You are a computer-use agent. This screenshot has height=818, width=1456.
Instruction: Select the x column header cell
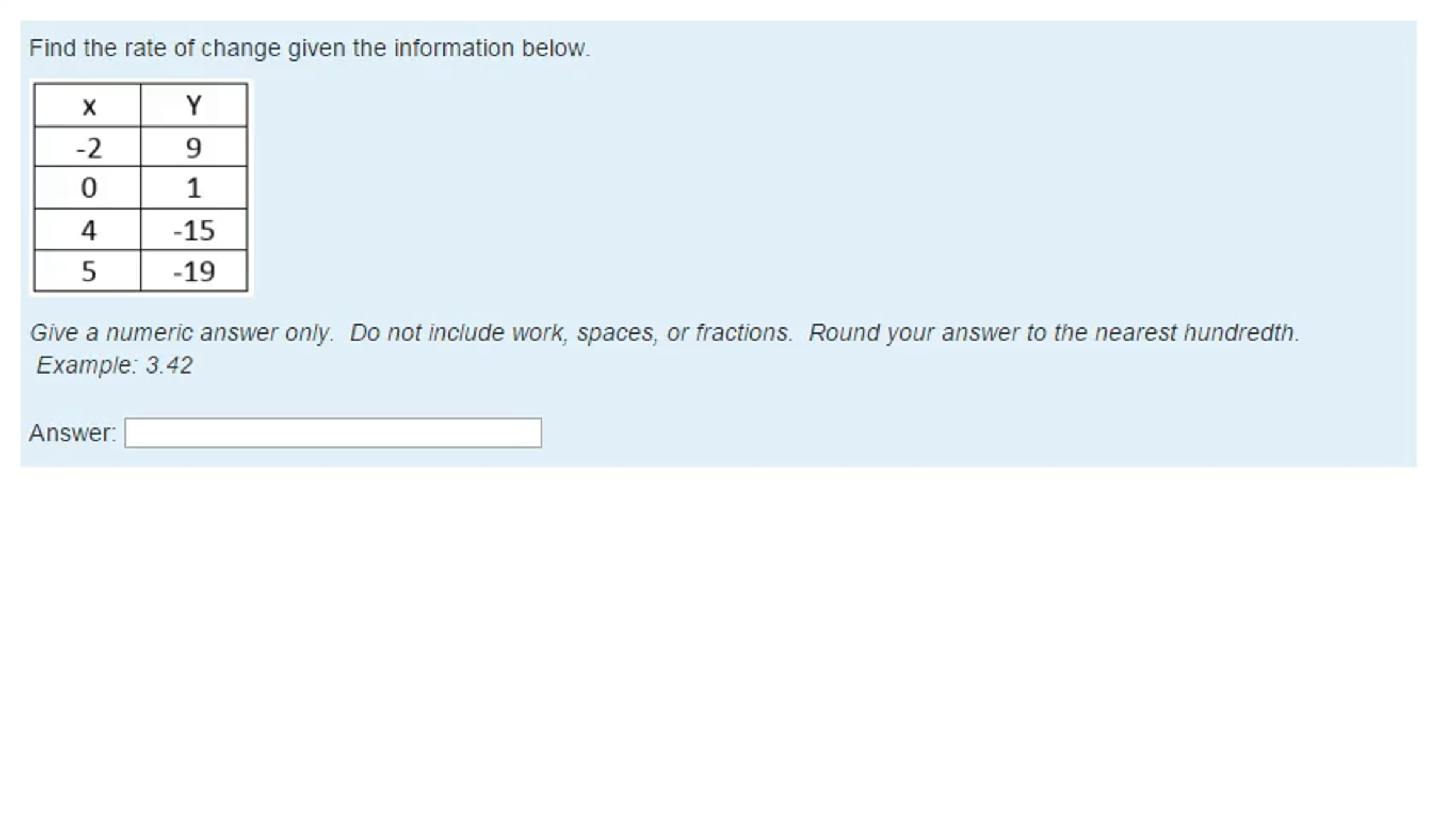[x=88, y=106]
